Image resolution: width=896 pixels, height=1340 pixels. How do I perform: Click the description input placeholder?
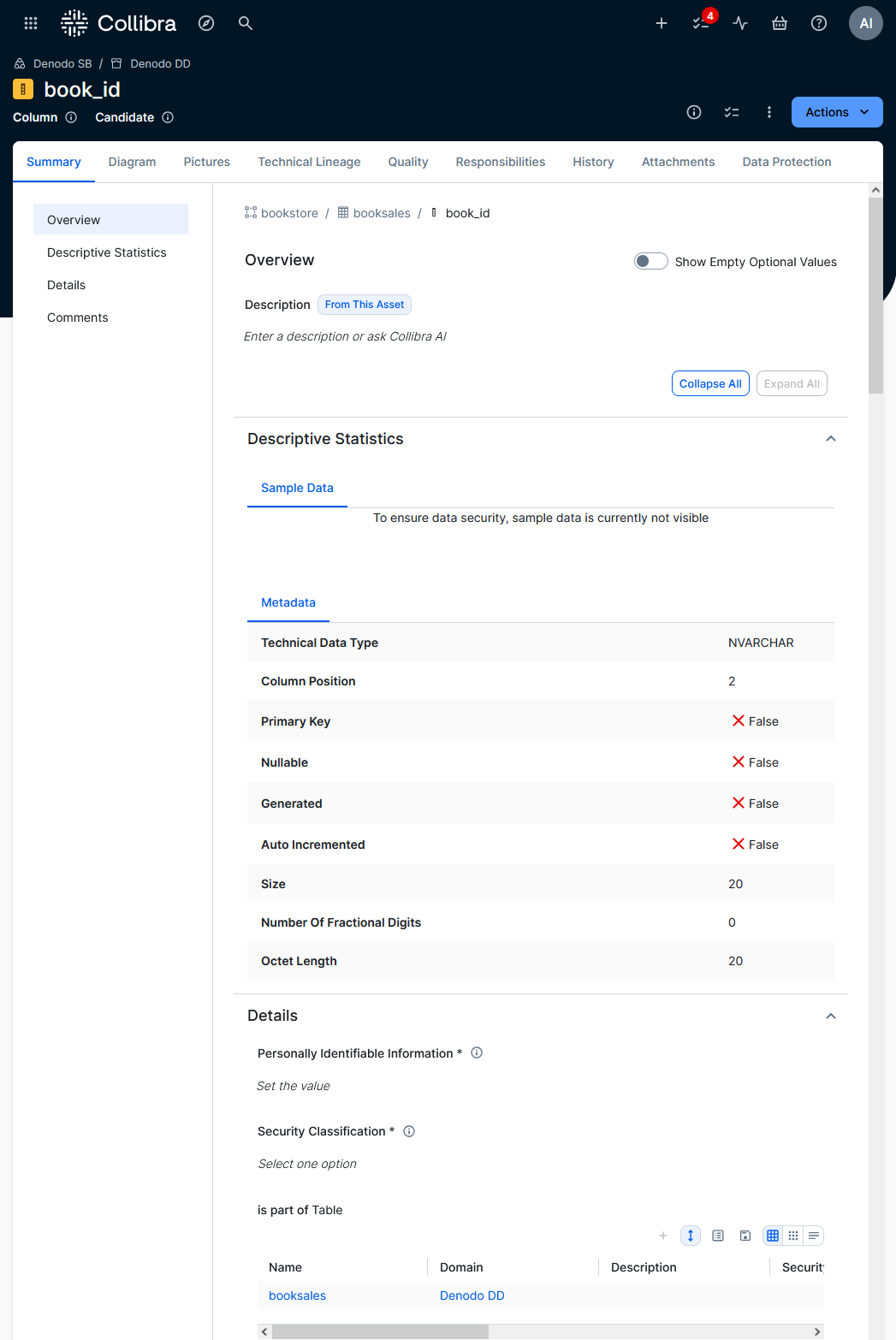tap(345, 336)
